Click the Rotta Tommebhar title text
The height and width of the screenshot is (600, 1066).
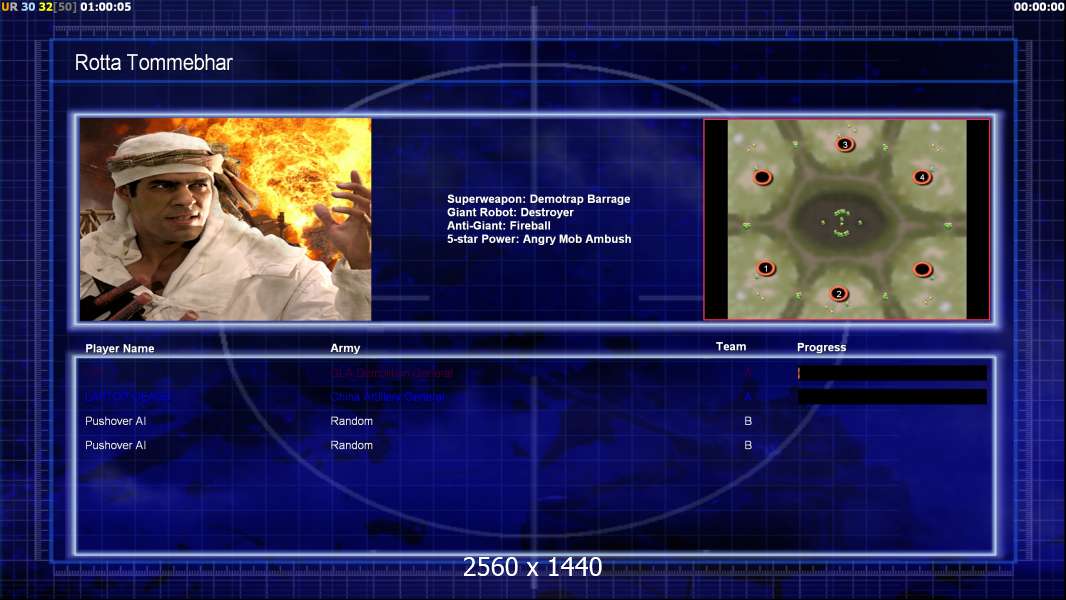point(154,63)
